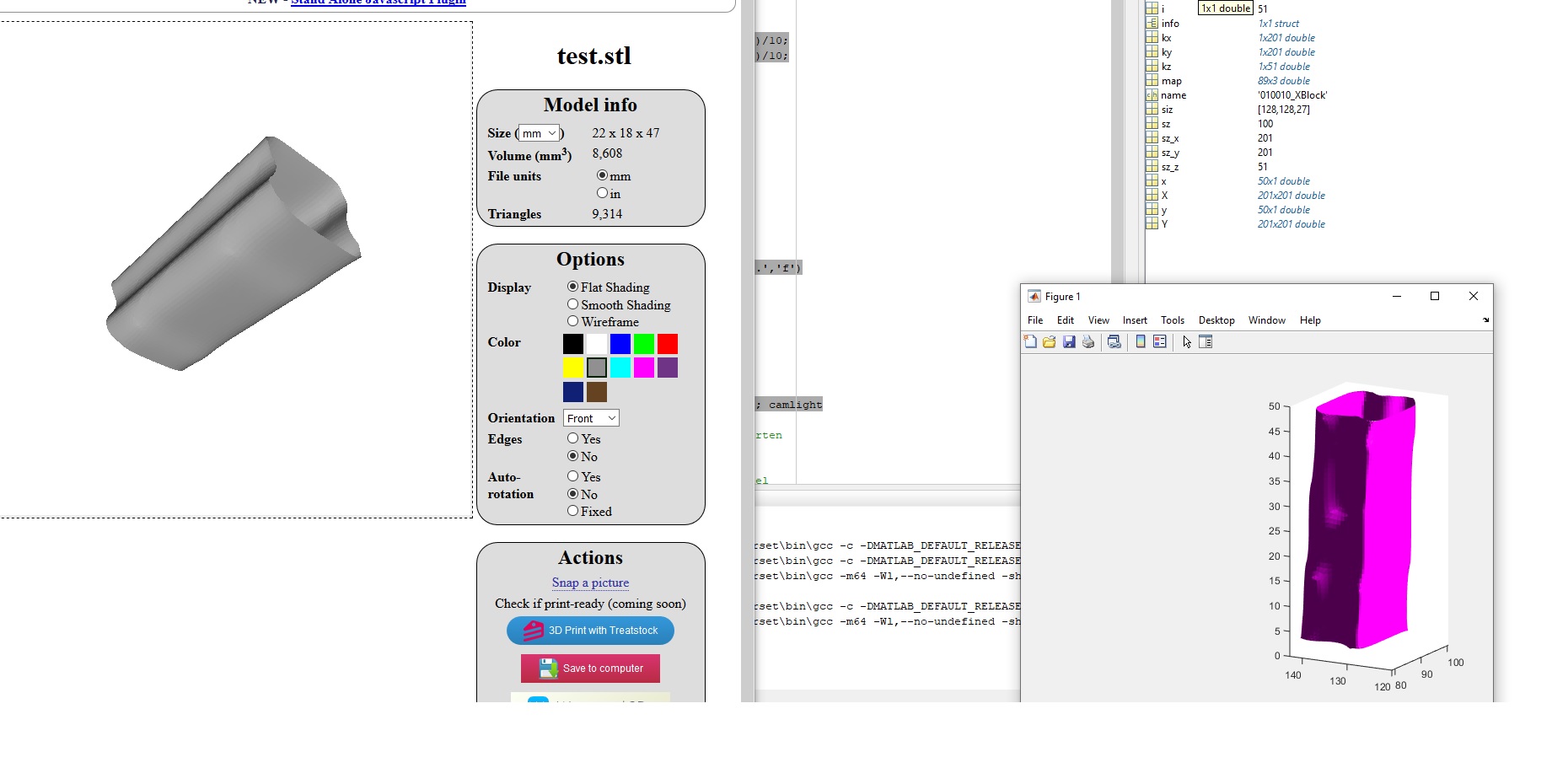Open the Size units mm dropdown
Viewport: 1552px width, 784px height.
pos(539,133)
